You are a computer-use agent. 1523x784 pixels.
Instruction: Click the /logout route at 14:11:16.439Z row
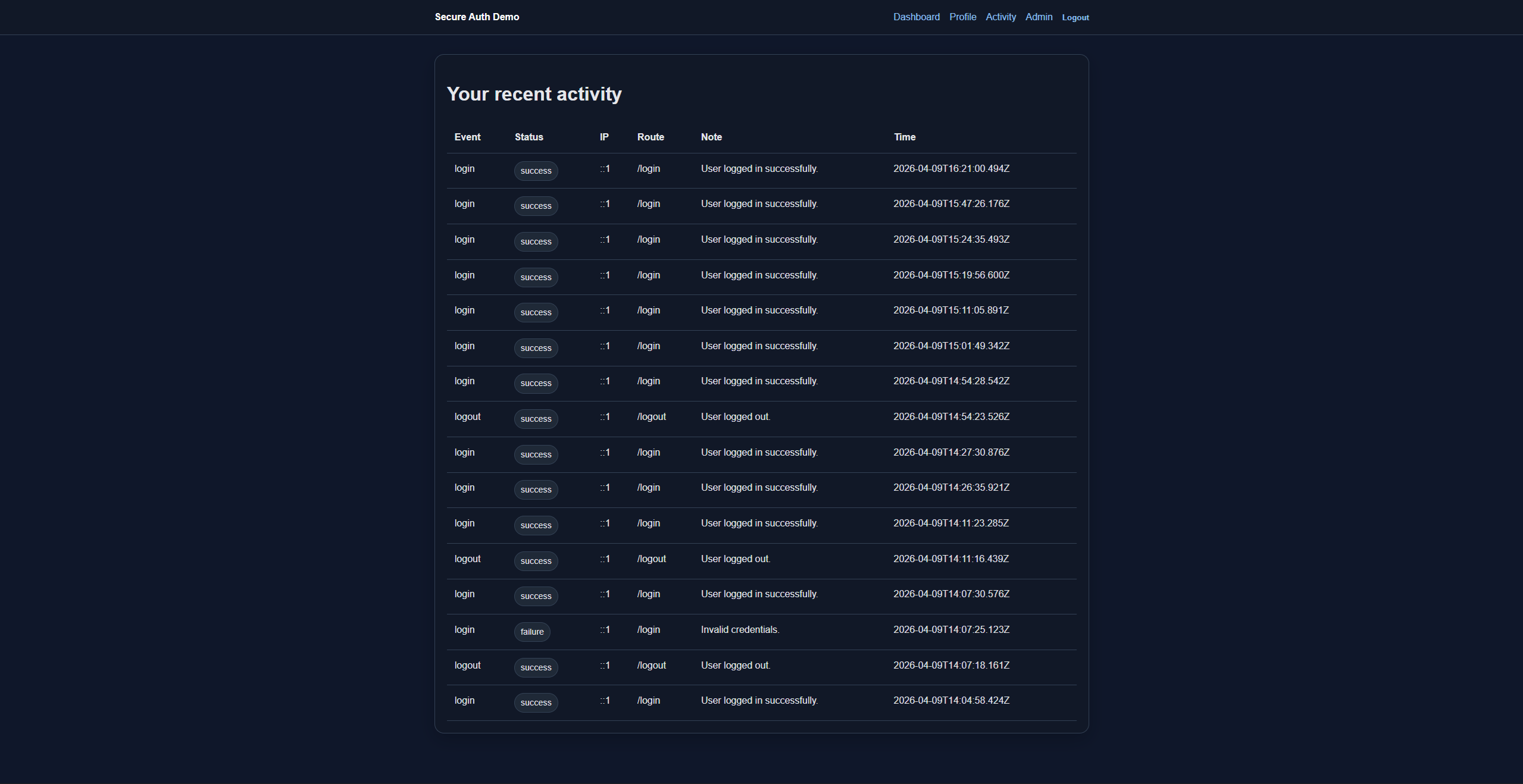coord(651,559)
